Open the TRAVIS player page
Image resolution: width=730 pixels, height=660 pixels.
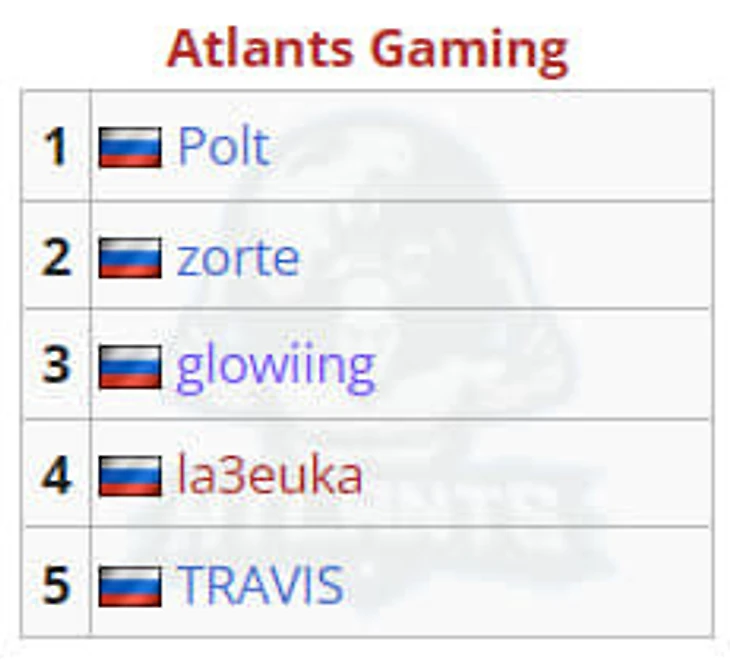click(x=261, y=586)
